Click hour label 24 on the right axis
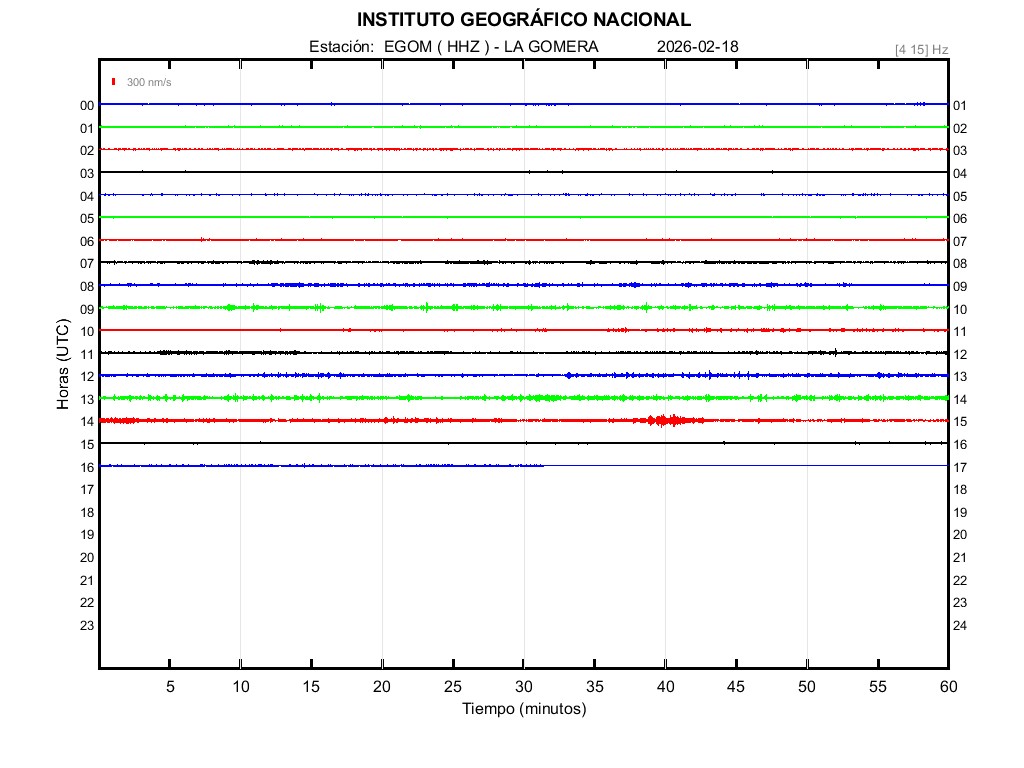 click(x=960, y=626)
